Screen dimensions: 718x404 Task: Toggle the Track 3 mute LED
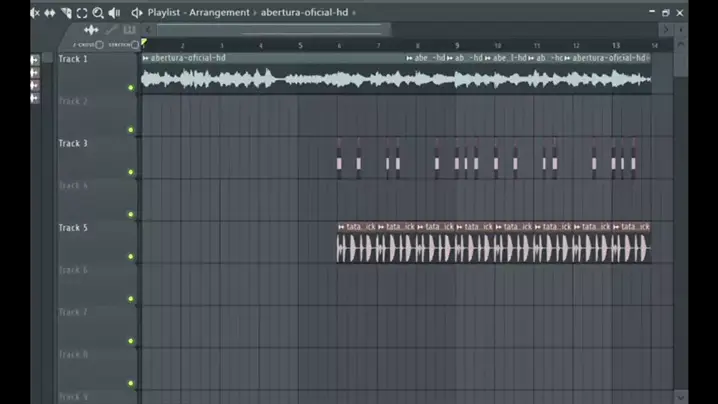pyautogui.click(x=131, y=172)
